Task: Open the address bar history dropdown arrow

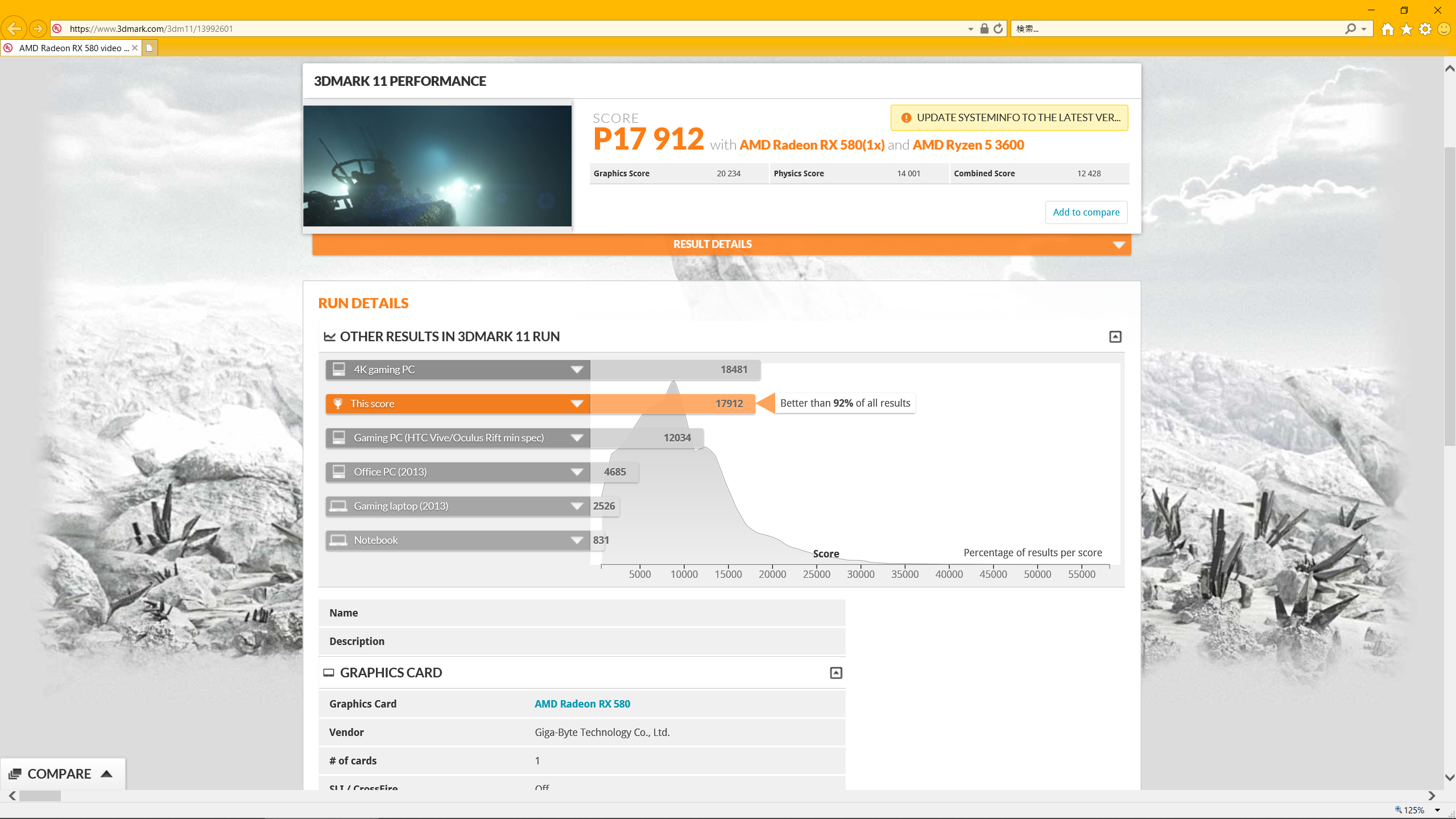Action: pyautogui.click(x=970, y=29)
